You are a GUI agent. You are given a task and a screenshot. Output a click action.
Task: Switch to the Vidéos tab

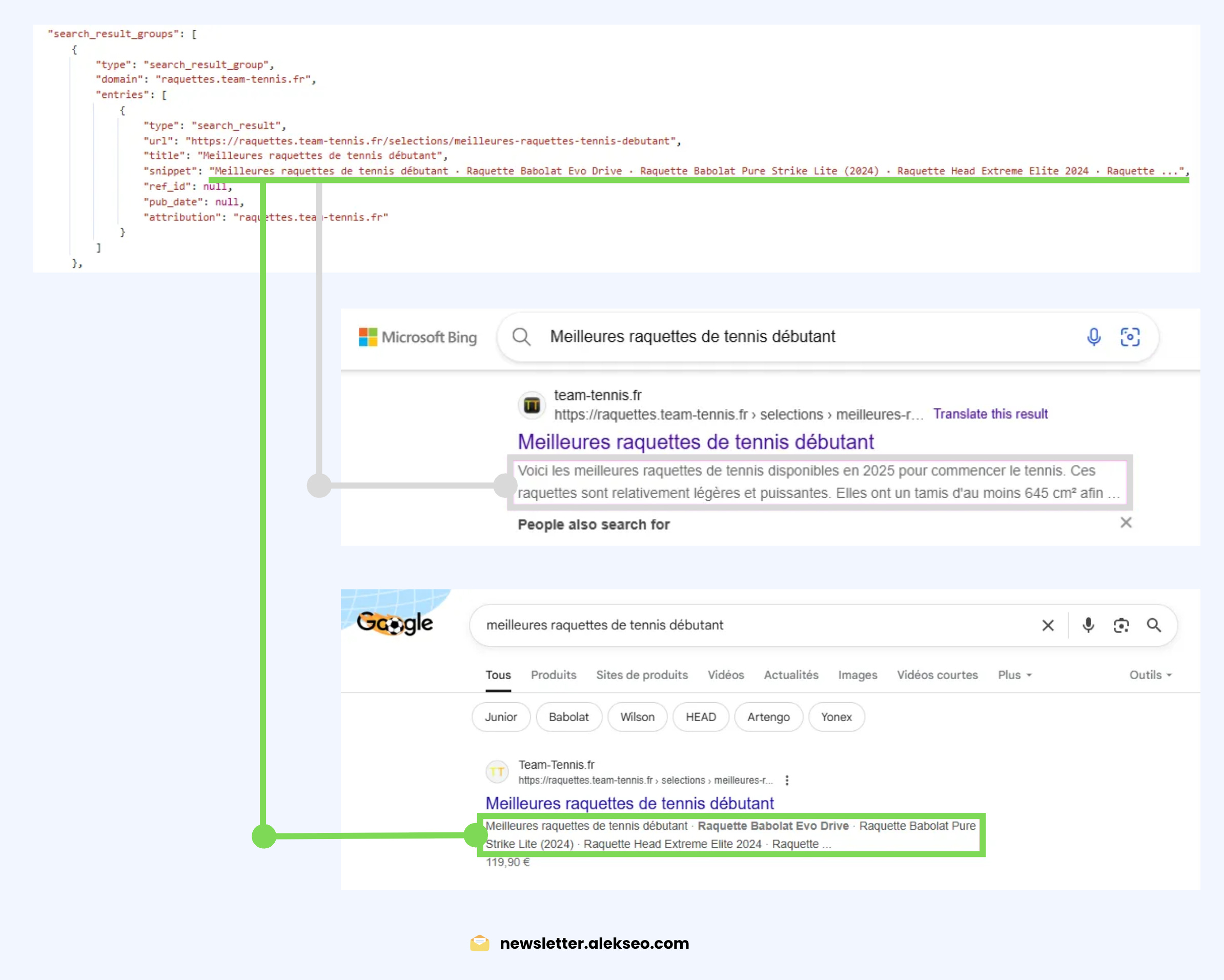pos(726,675)
